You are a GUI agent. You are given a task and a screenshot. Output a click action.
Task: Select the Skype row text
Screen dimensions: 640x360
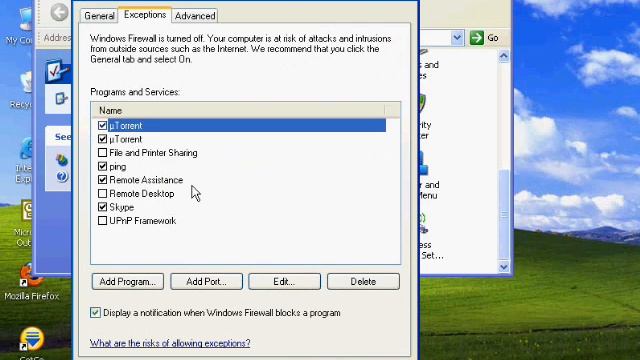[122, 207]
